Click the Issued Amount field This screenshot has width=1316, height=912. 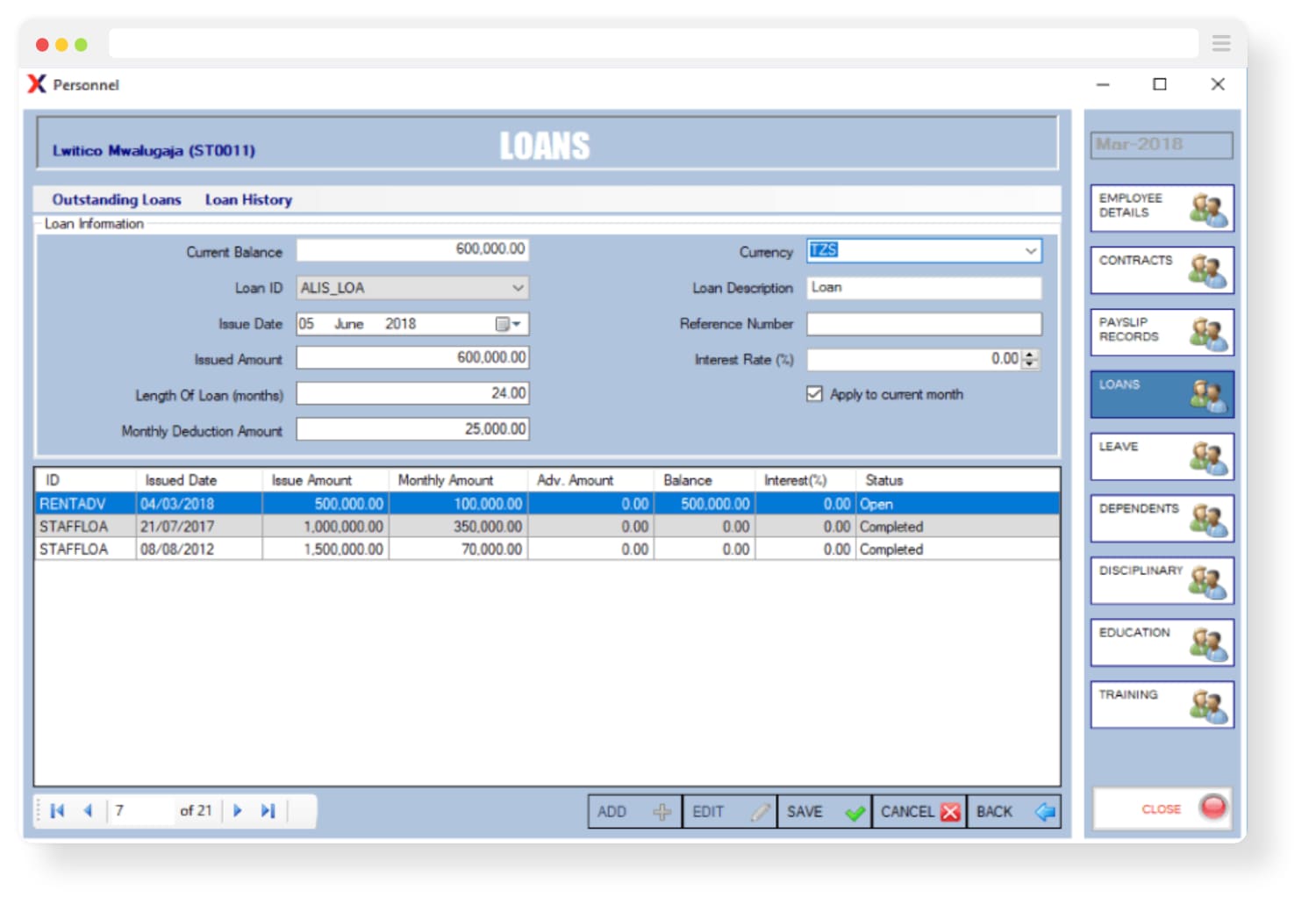[412, 358]
